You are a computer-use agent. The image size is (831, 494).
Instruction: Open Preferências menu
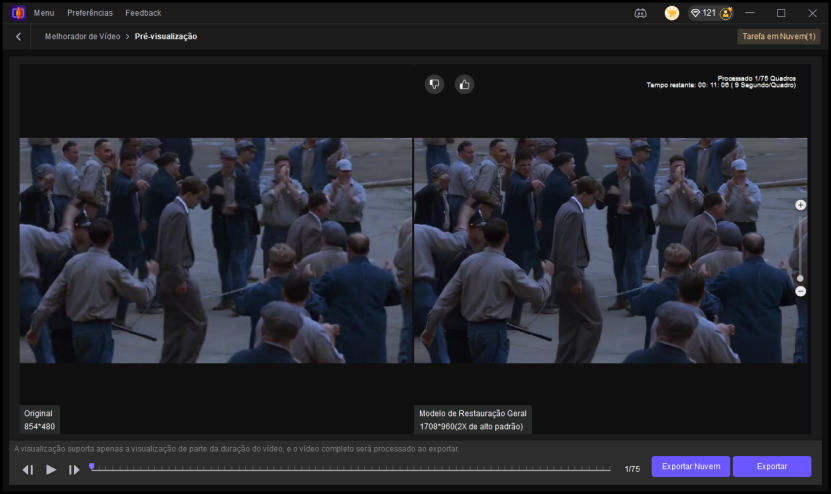pos(90,13)
